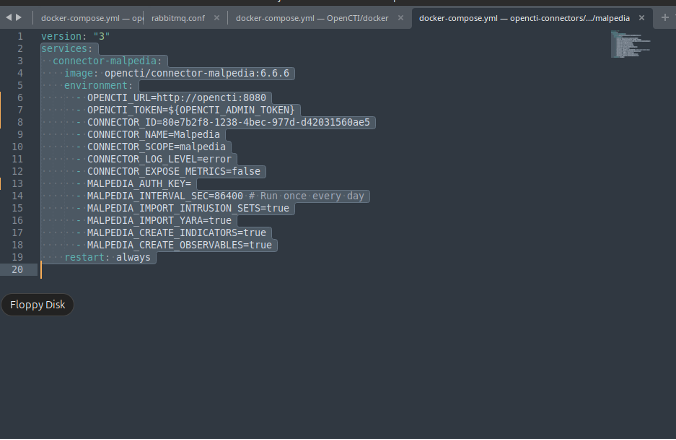Click line number 1 in gutter
The image size is (676, 440).
[20, 36]
